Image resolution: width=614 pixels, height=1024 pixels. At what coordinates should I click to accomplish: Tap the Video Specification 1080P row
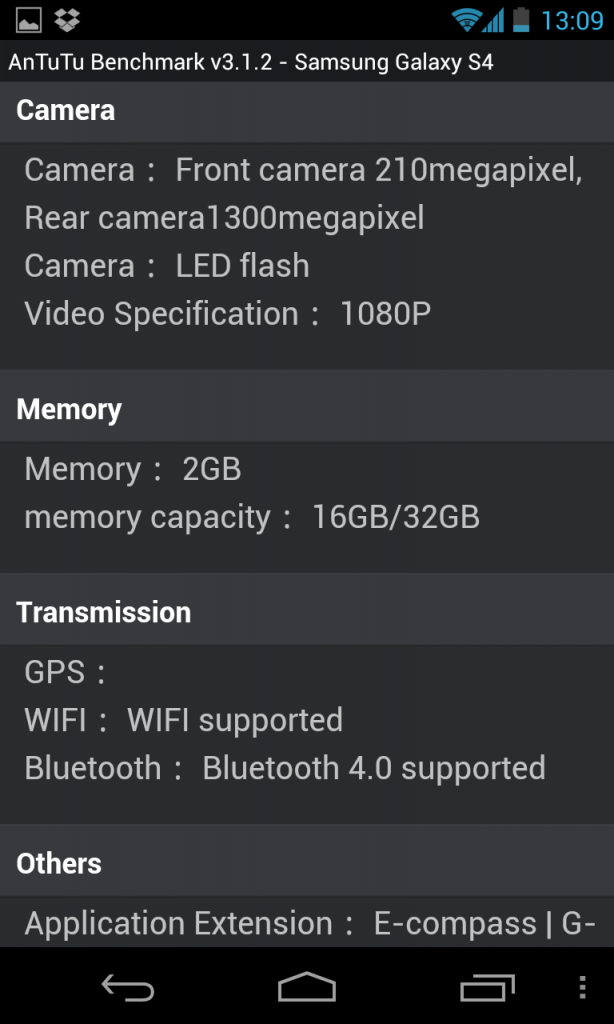pos(228,314)
